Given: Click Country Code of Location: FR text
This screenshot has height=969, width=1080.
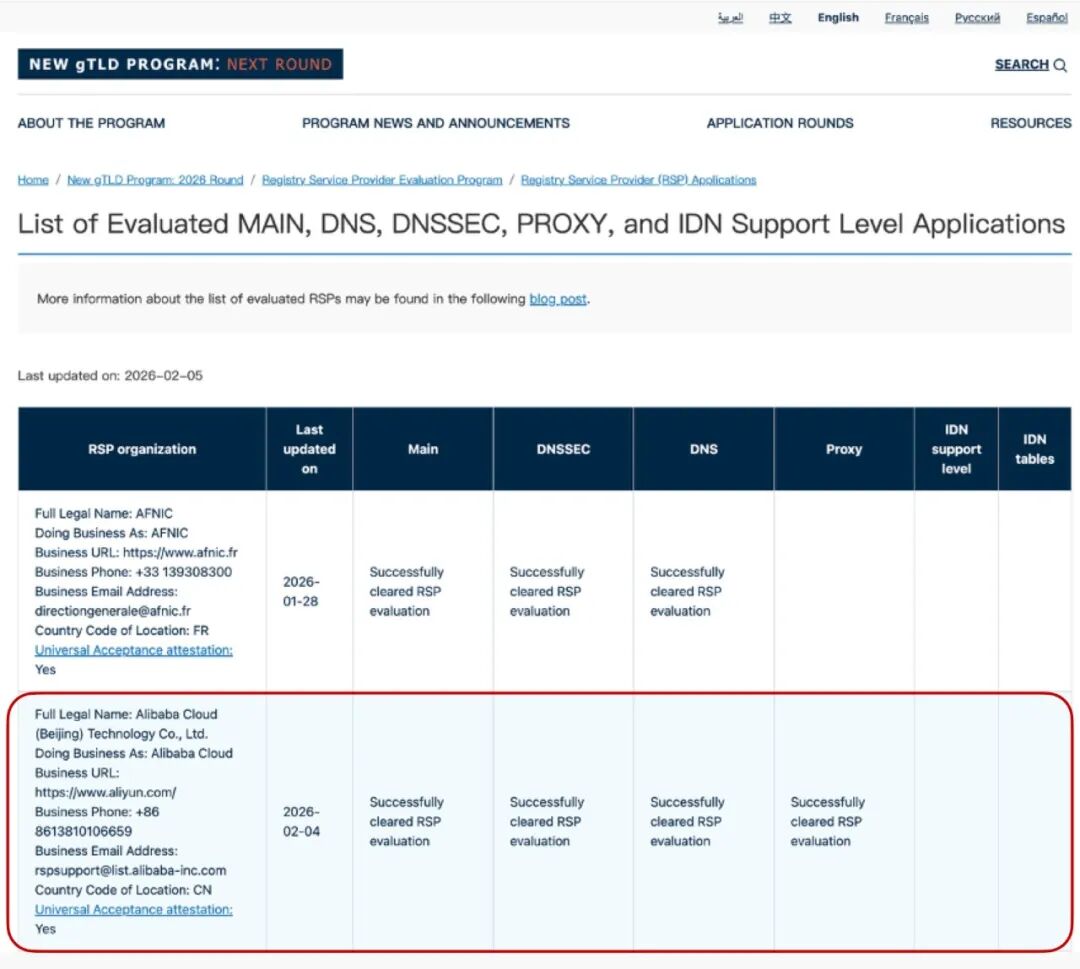Looking at the screenshot, I should click(x=122, y=631).
